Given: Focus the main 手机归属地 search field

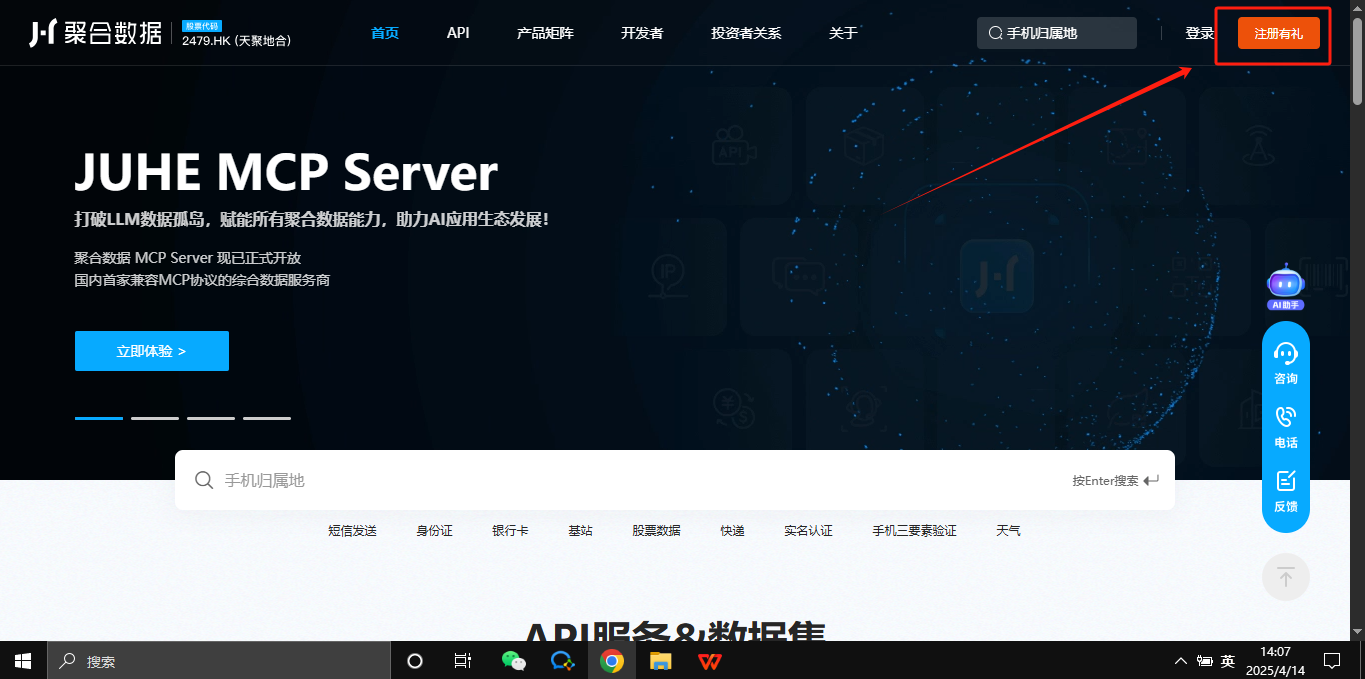Looking at the screenshot, I should pos(675,480).
